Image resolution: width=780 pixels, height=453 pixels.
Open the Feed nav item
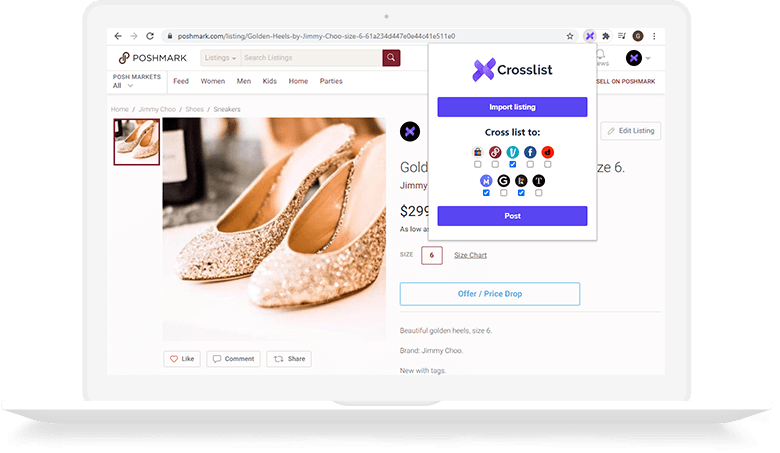181,81
